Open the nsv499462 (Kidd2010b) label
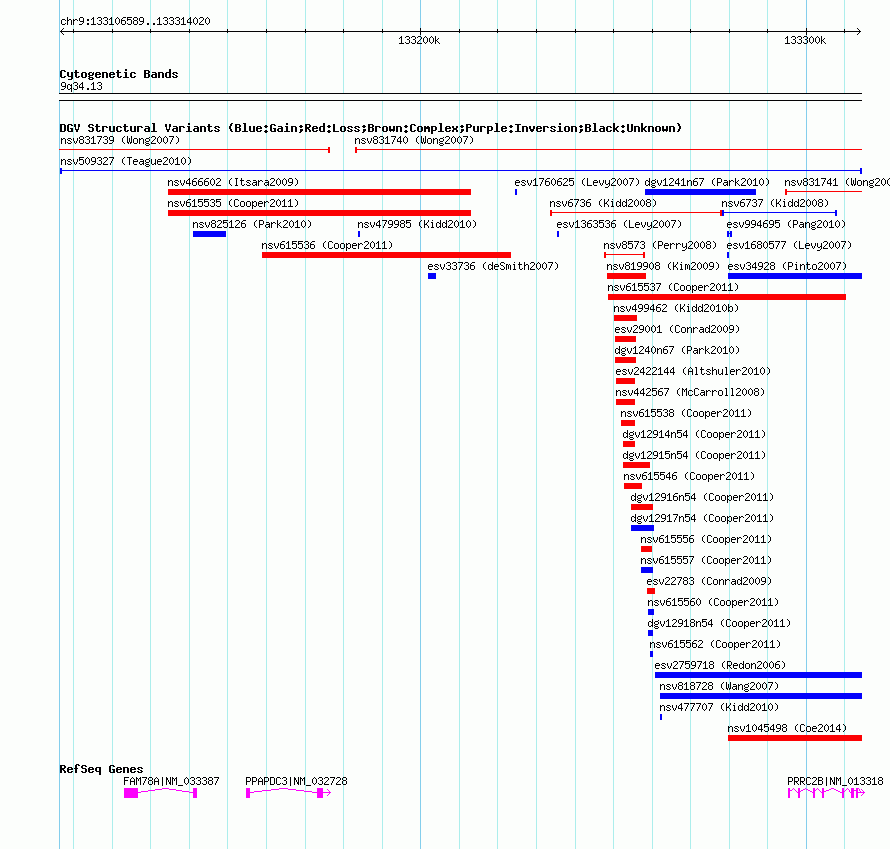890x849 pixels. 676,308
